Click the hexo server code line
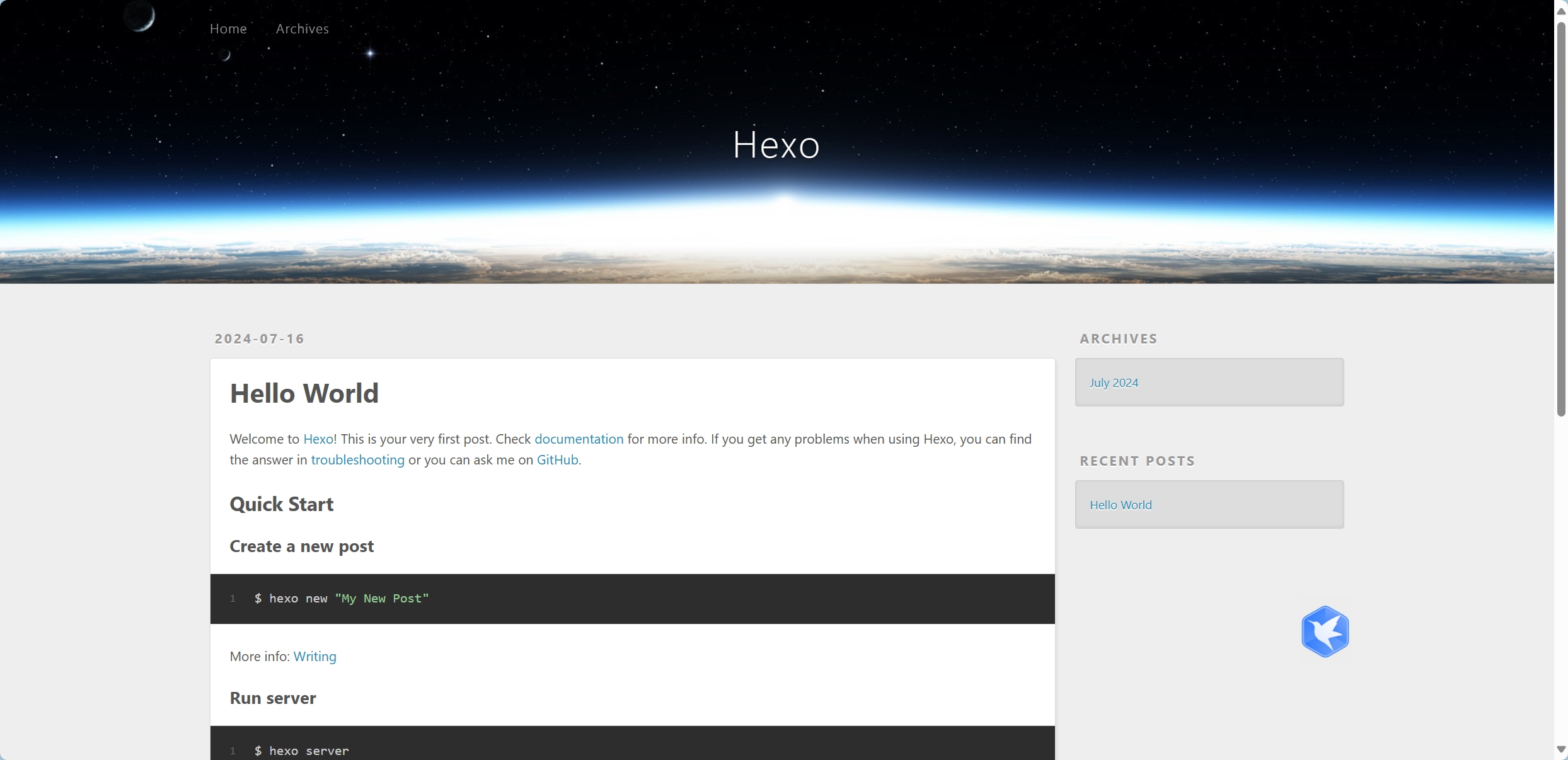The width and height of the screenshot is (1568, 760). click(x=302, y=751)
